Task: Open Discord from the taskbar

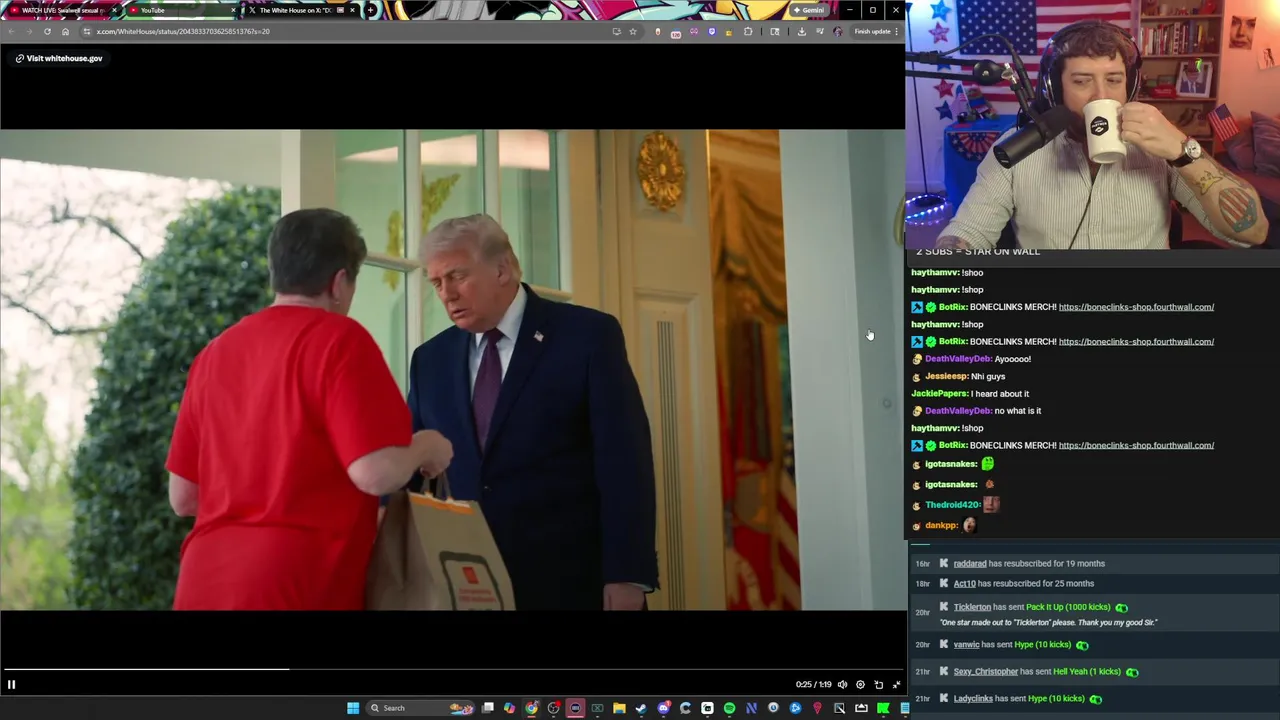Action: (x=664, y=708)
